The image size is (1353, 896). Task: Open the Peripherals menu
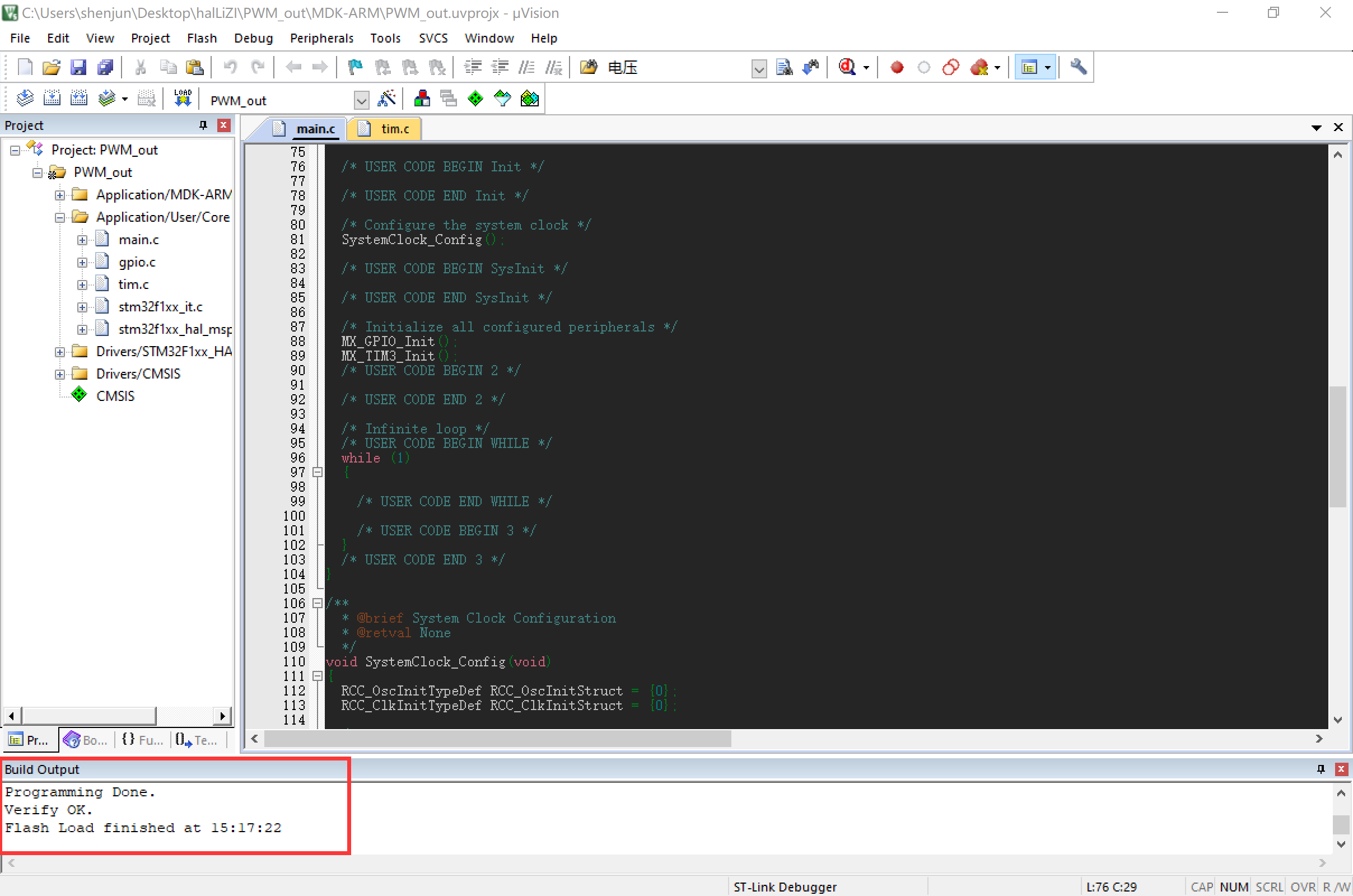(x=321, y=38)
